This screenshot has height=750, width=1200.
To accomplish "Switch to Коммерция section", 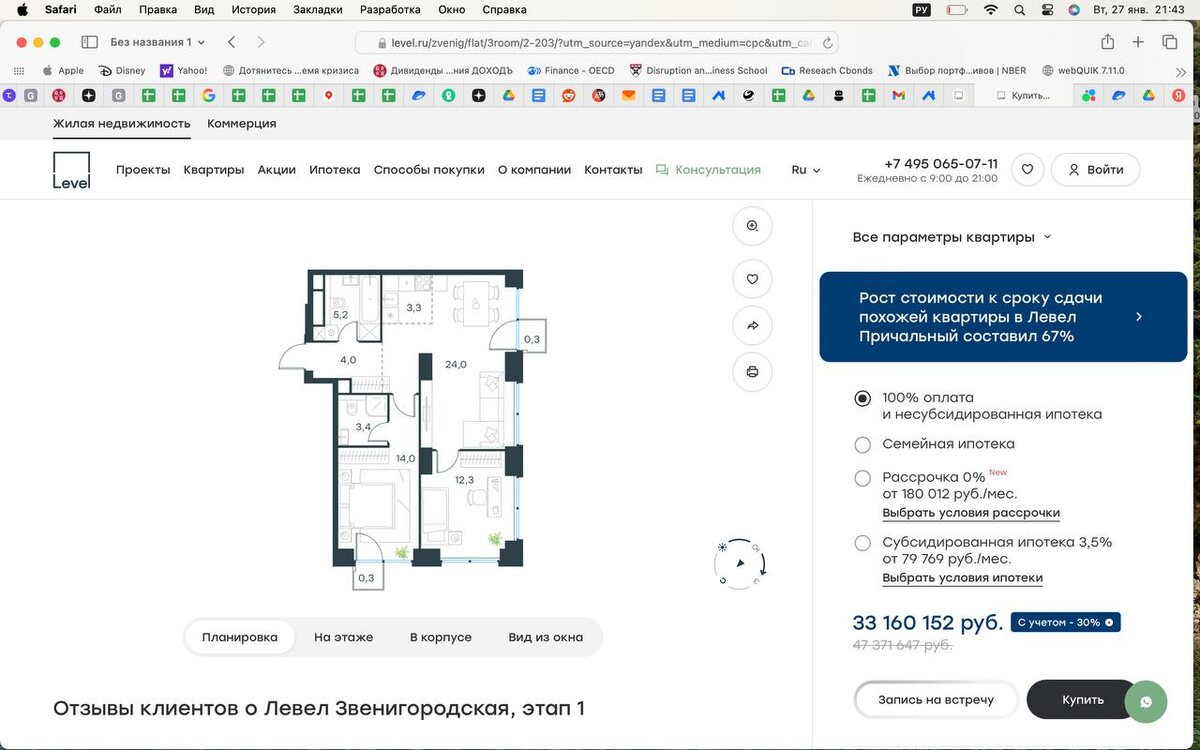I will coord(242,124).
